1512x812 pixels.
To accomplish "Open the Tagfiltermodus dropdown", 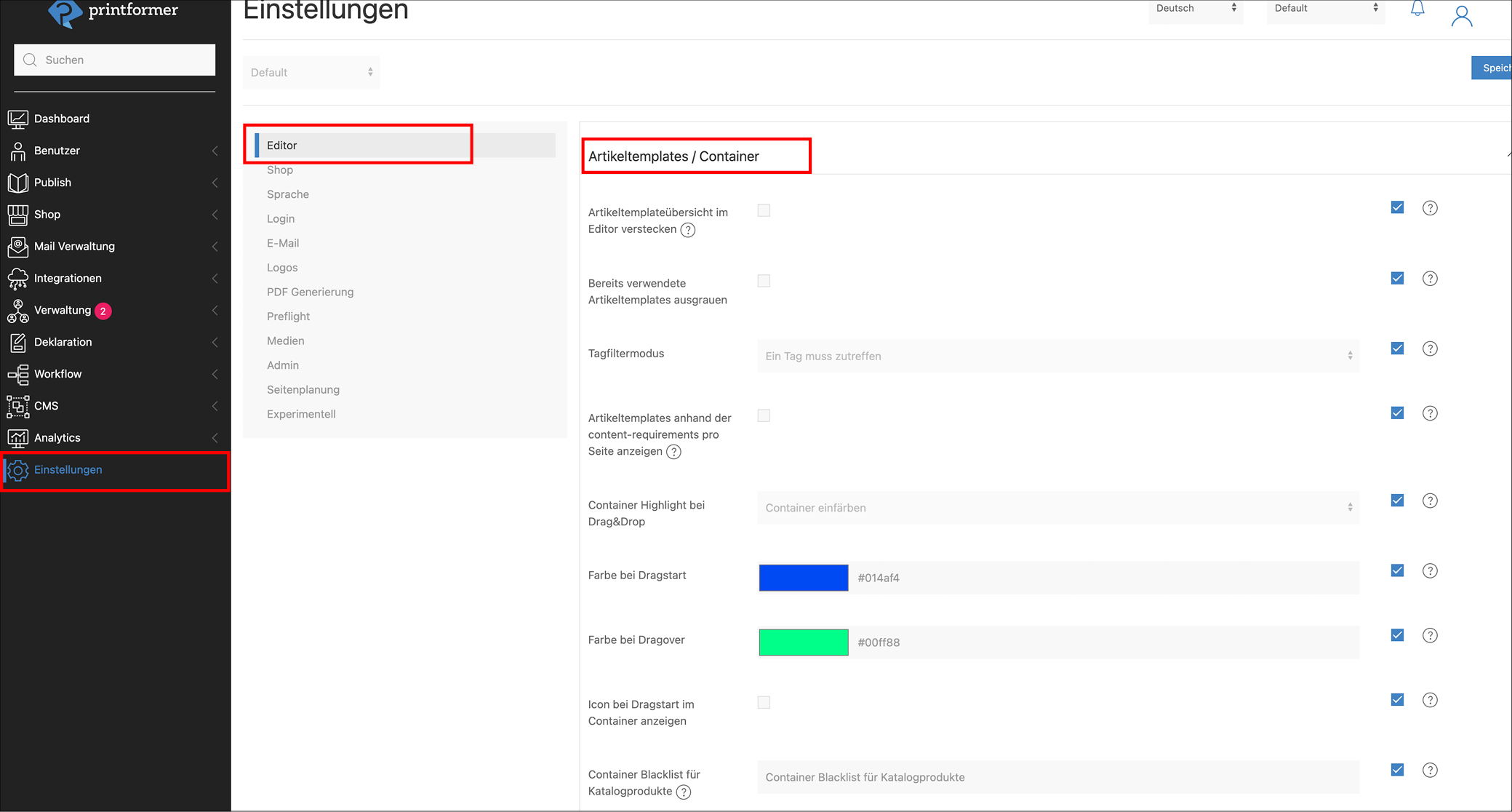I will point(1058,356).
